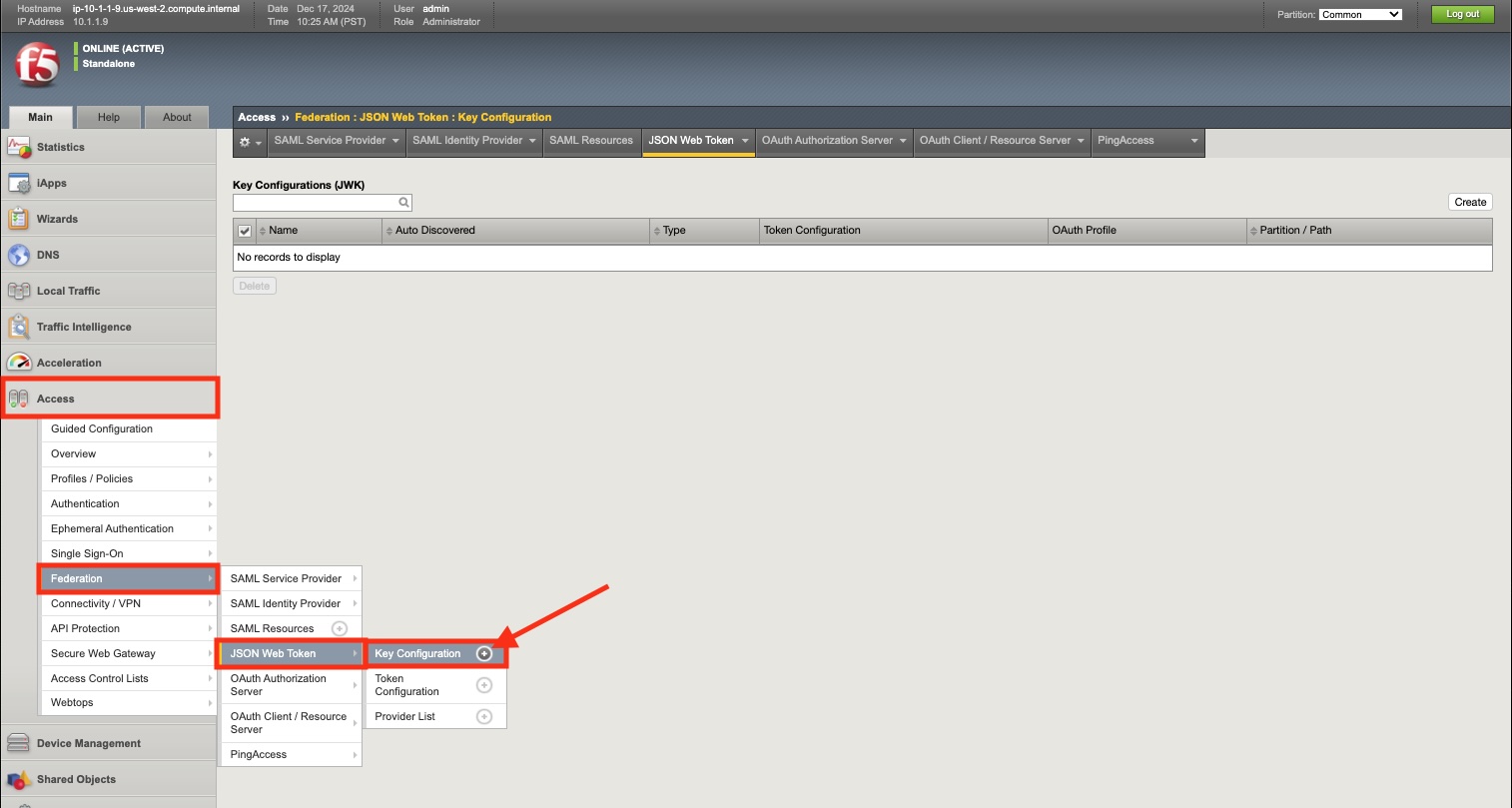Click the Log out button
Image resolution: width=1512 pixels, height=808 pixels.
pos(1462,14)
